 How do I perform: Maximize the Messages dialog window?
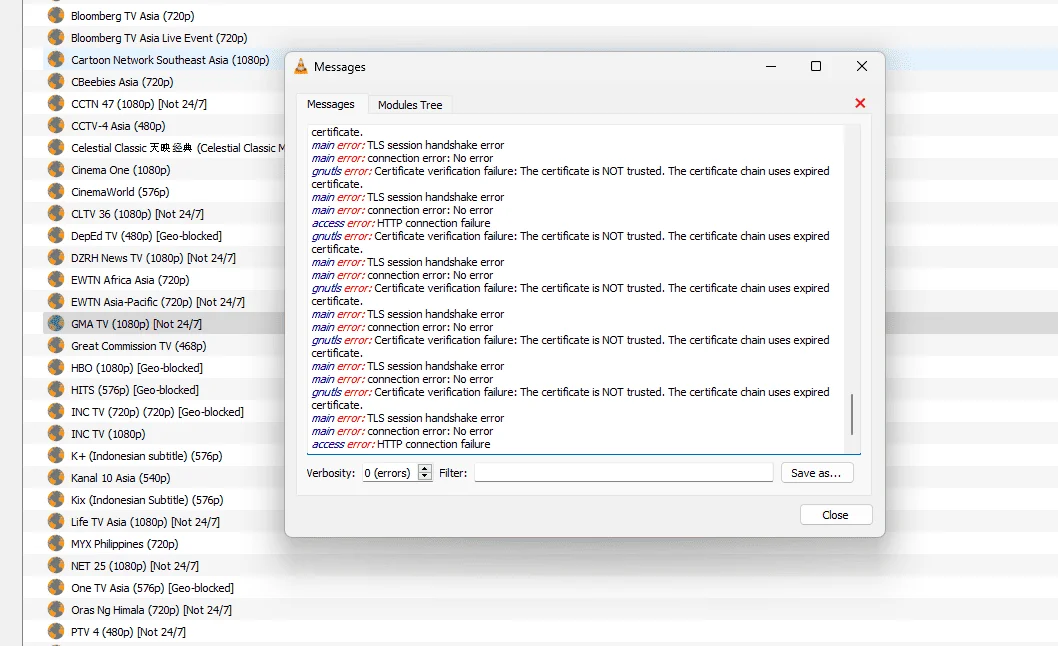[x=816, y=66]
